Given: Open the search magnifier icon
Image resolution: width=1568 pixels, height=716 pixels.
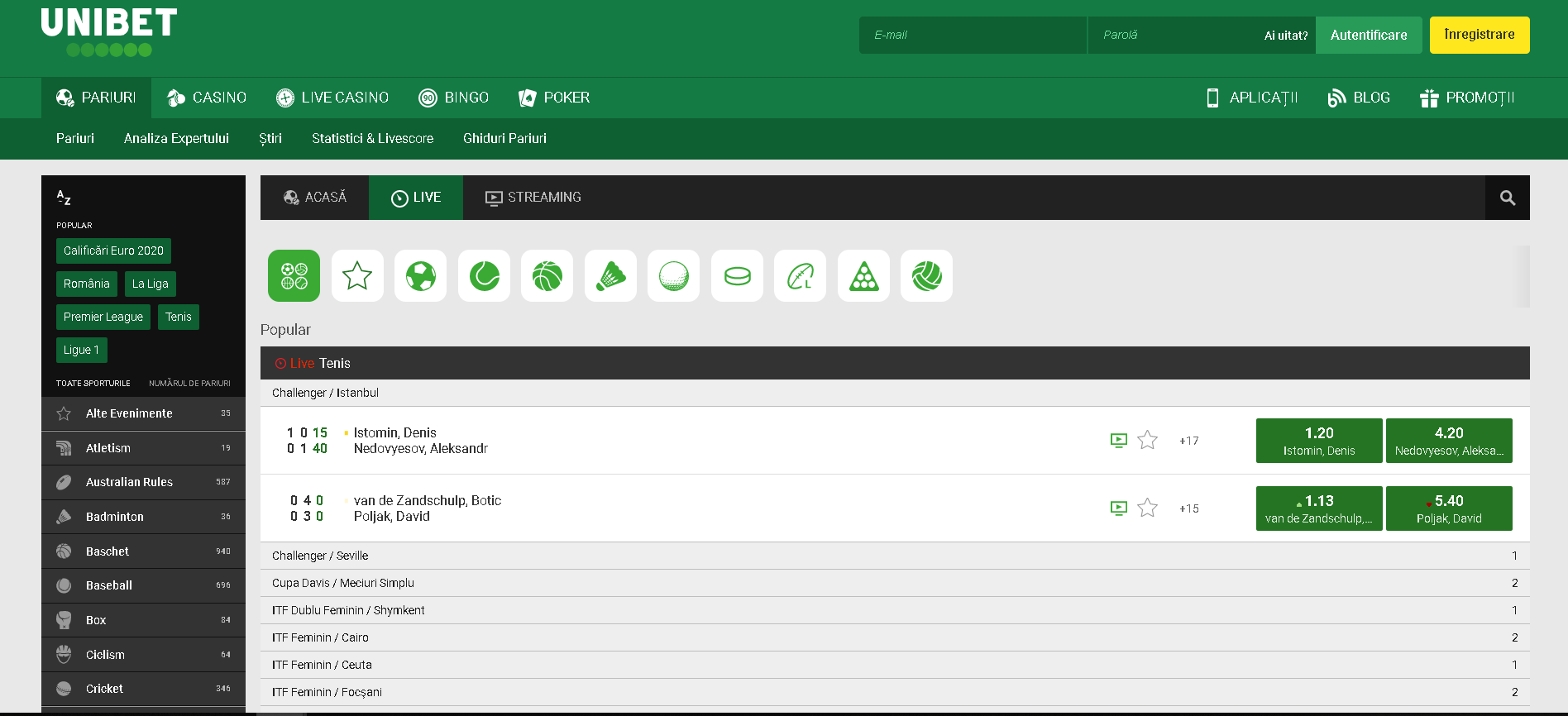Looking at the screenshot, I should [1507, 198].
